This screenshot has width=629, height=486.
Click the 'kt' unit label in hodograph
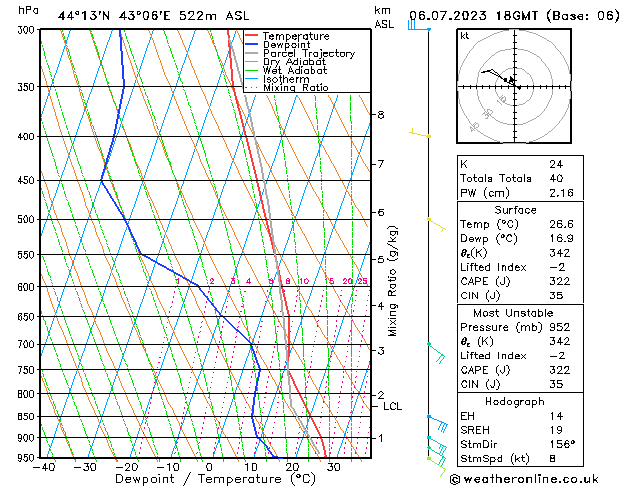[x=465, y=36]
